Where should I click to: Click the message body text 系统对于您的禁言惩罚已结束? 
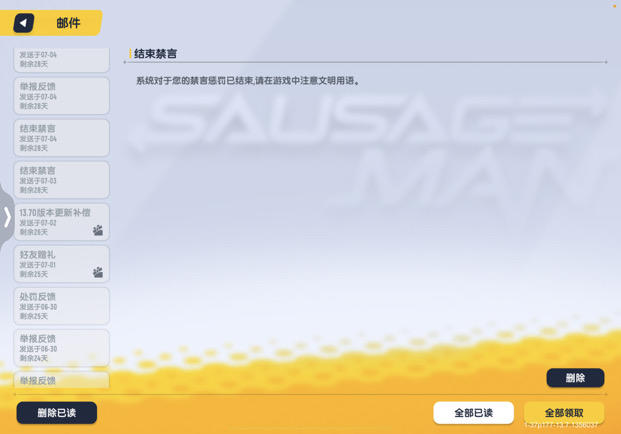pos(194,81)
